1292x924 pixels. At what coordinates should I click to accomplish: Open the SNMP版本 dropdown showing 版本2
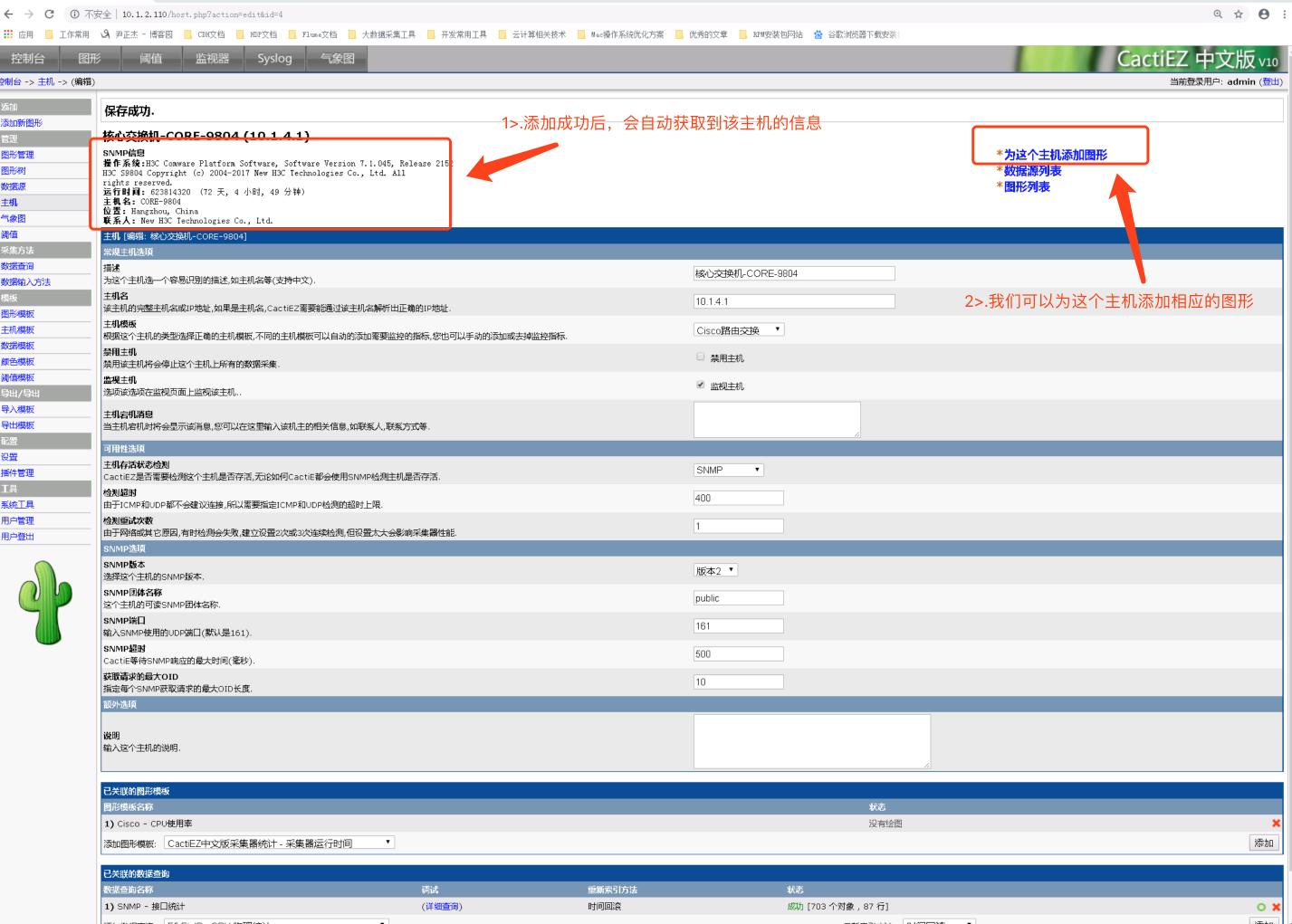point(716,570)
